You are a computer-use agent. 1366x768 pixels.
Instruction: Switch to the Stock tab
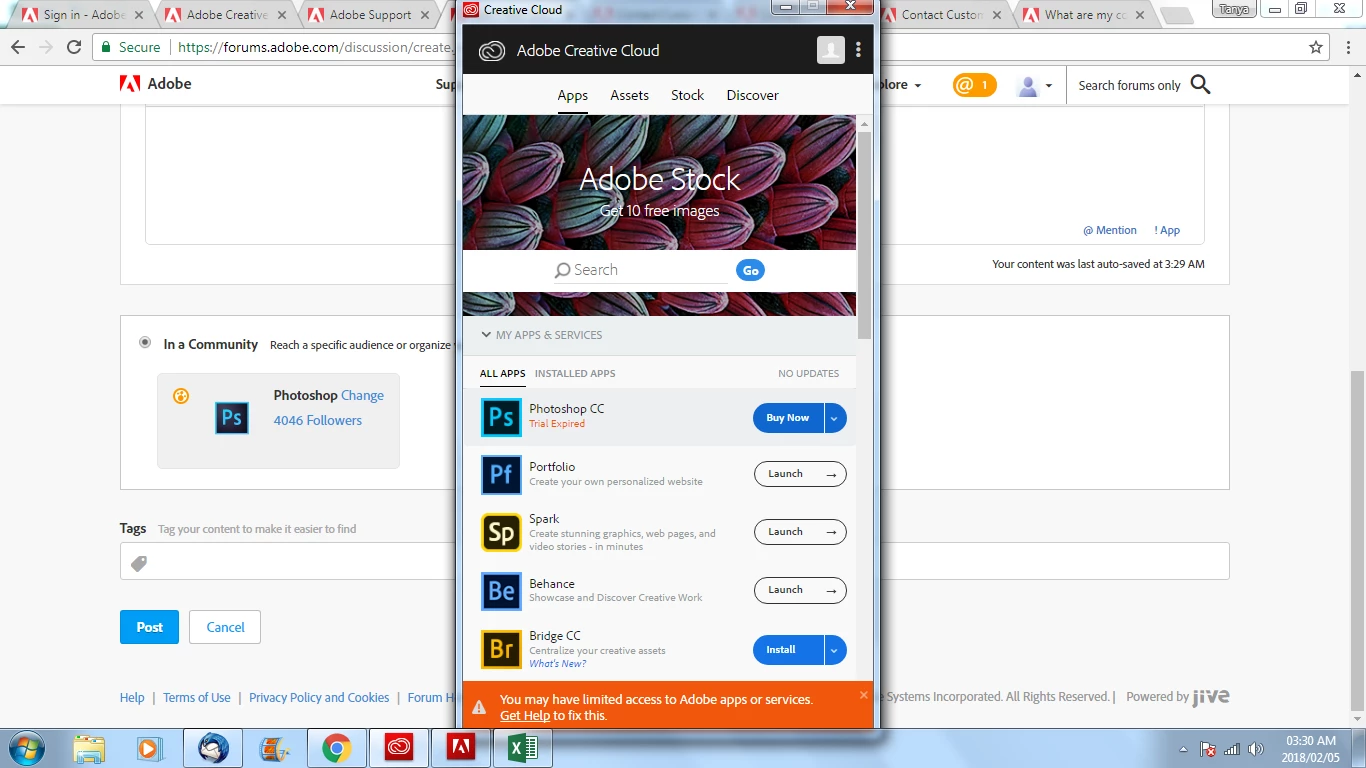[x=688, y=95]
